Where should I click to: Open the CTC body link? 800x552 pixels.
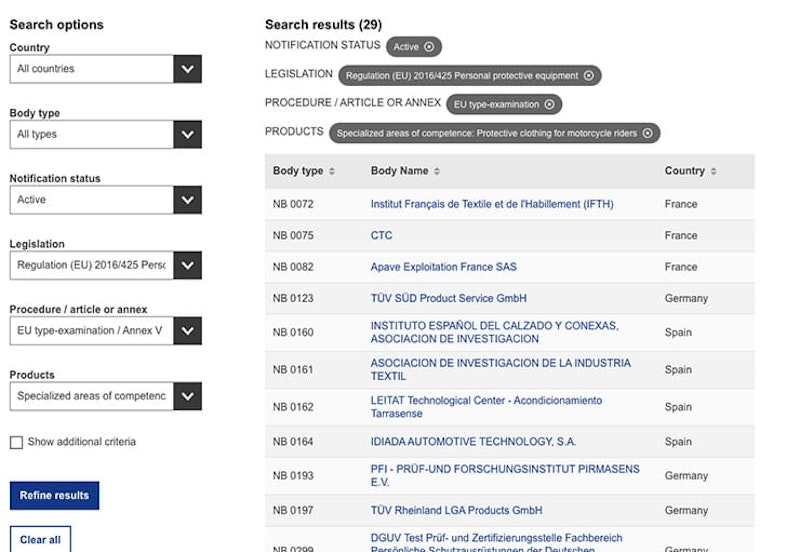(x=381, y=236)
